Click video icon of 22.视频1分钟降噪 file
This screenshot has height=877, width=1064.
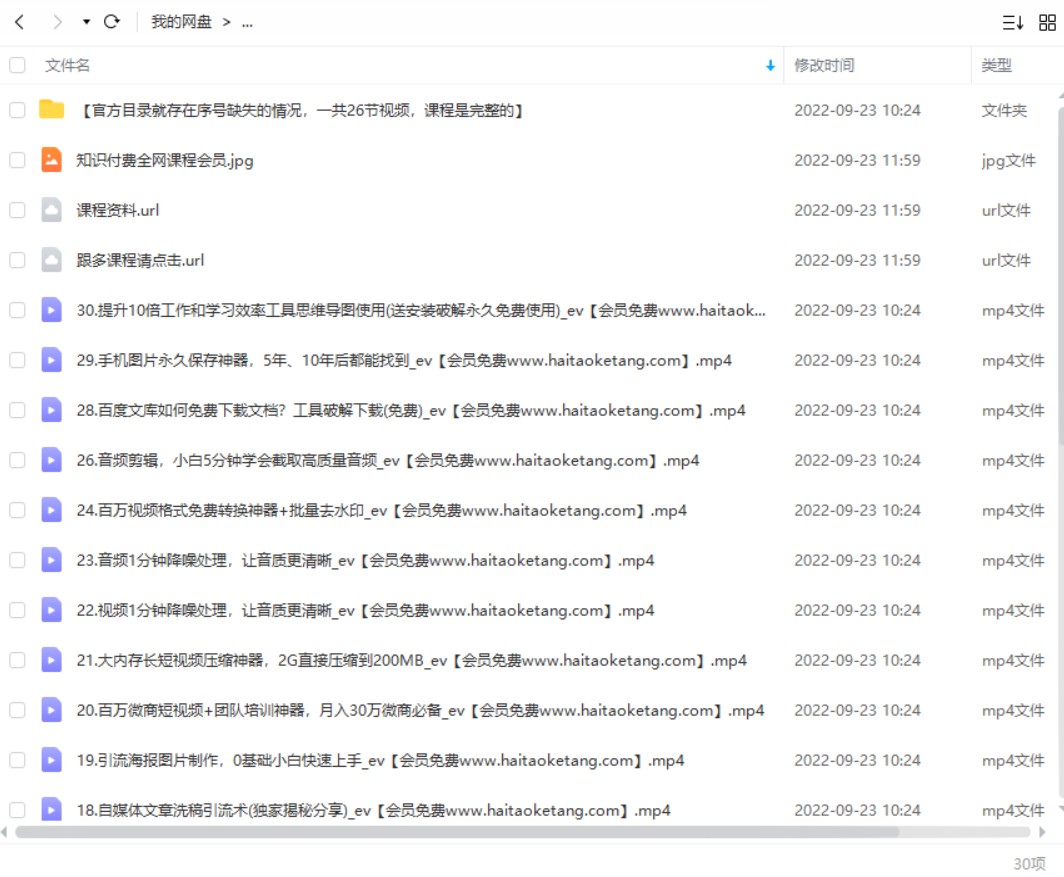(52, 610)
